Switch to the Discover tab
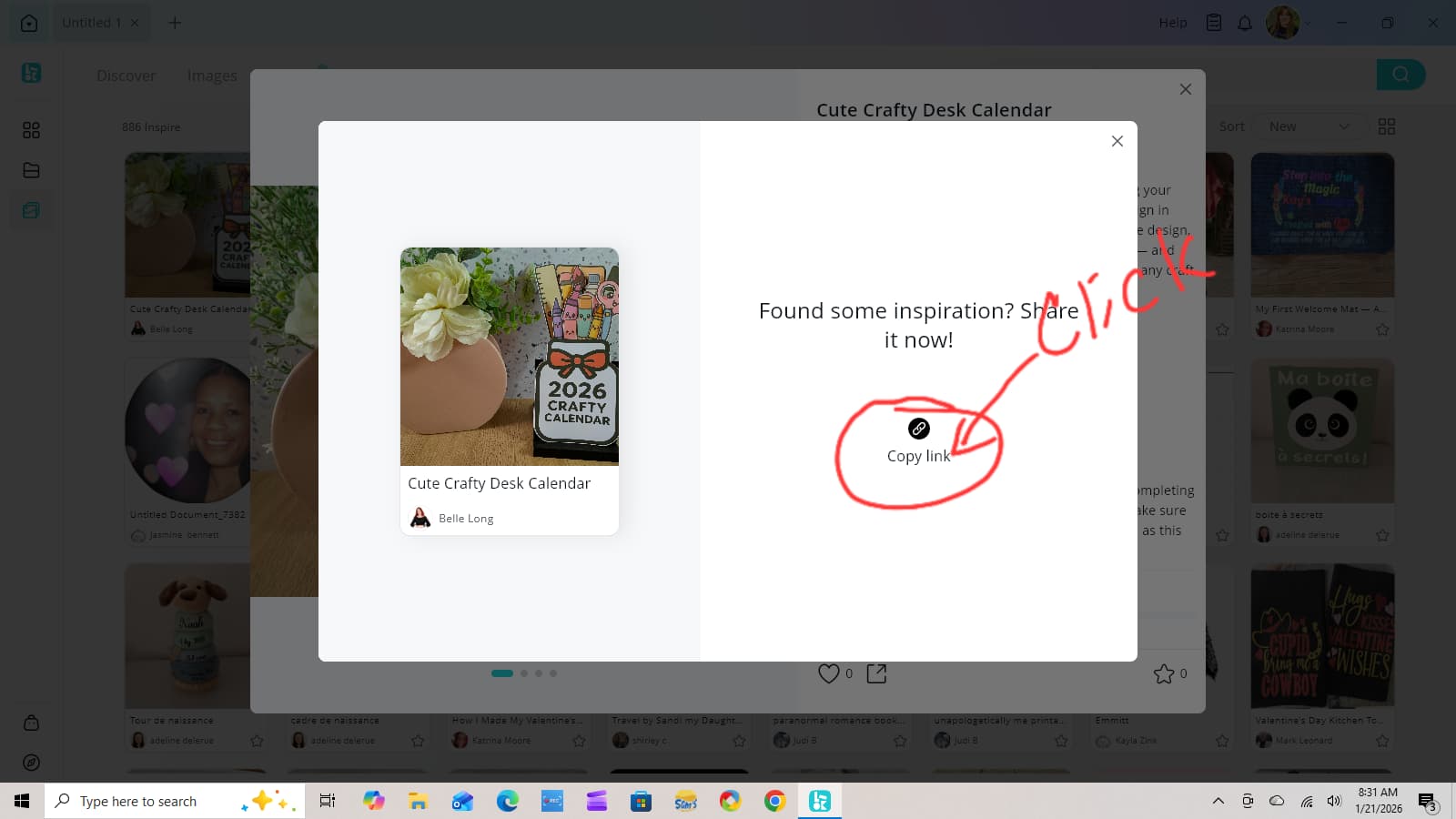 point(126,76)
